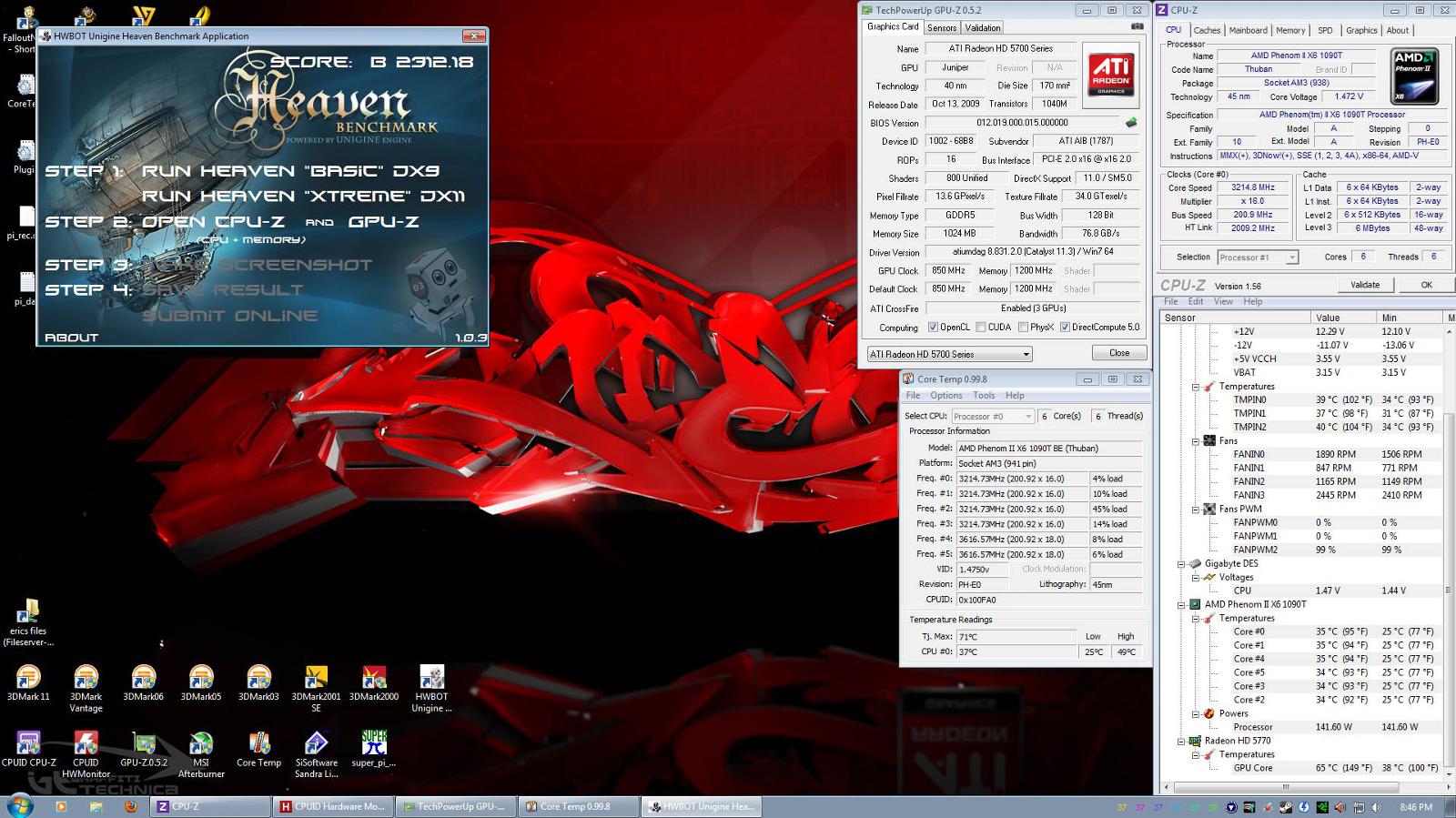Image resolution: width=1456 pixels, height=818 pixels.
Task: Open the GPU-Z.0.5.2 desktop shortcut
Action: click(144, 749)
